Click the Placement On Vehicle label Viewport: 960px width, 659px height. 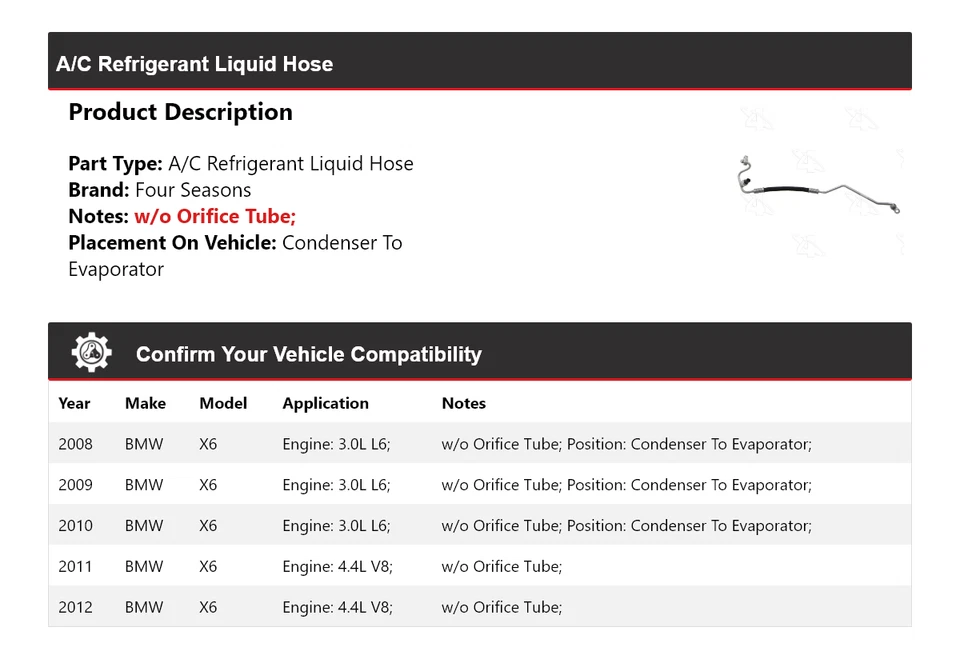coord(172,242)
